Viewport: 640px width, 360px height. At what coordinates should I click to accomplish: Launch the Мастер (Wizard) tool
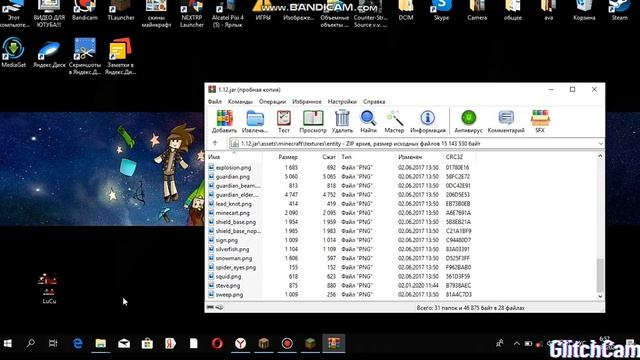[394, 121]
